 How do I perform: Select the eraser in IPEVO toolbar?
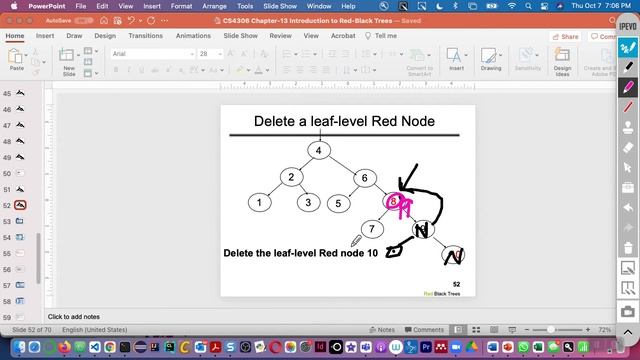point(628,147)
